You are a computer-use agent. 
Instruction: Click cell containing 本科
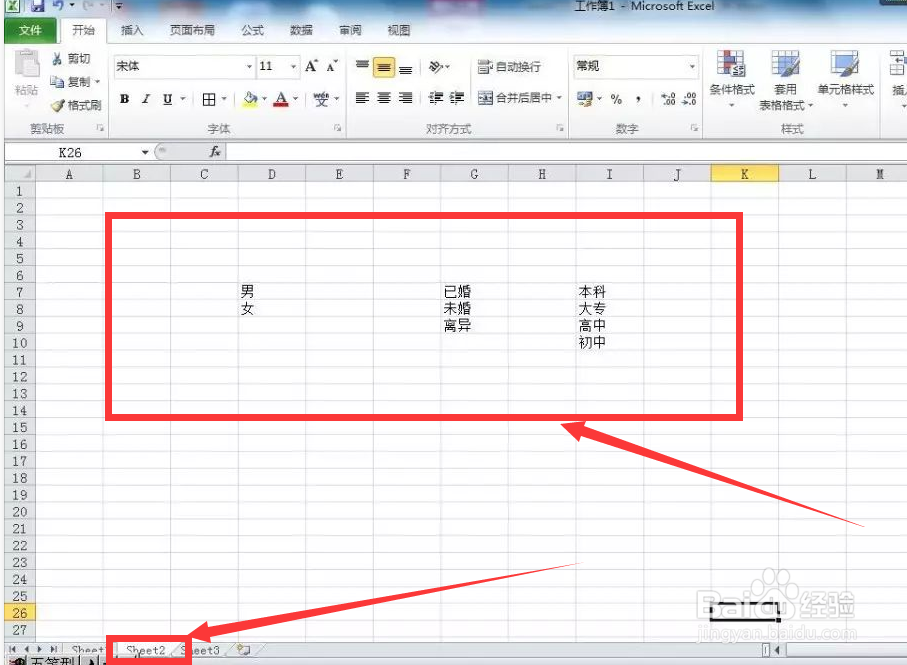click(609, 291)
